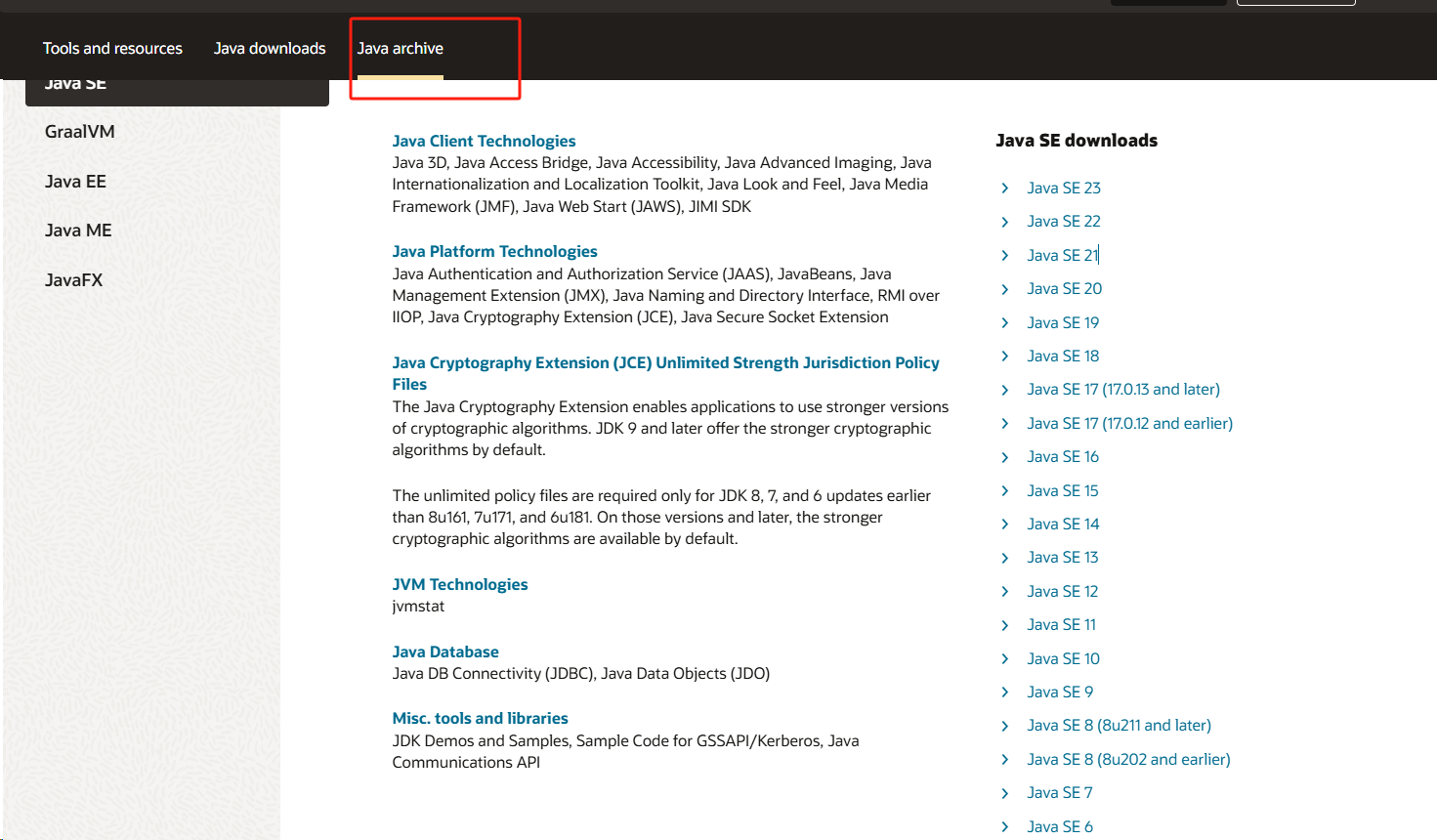Viewport: 1437px width, 840px height.
Task: Click chevron beside Java SE 8 (8u211 and later)
Action: coord(1005,726)
